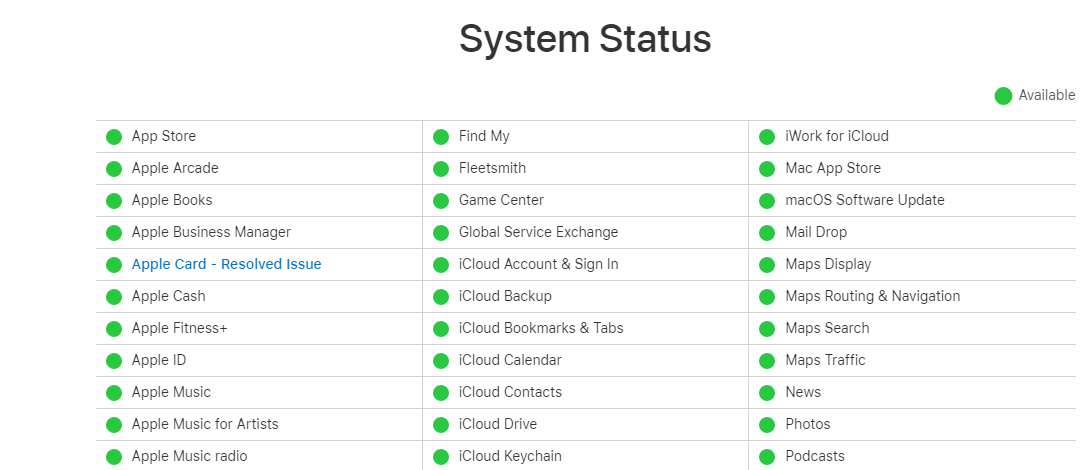Select the Game Center service name
Screen dimensions: 1082x470
point(501,200)
